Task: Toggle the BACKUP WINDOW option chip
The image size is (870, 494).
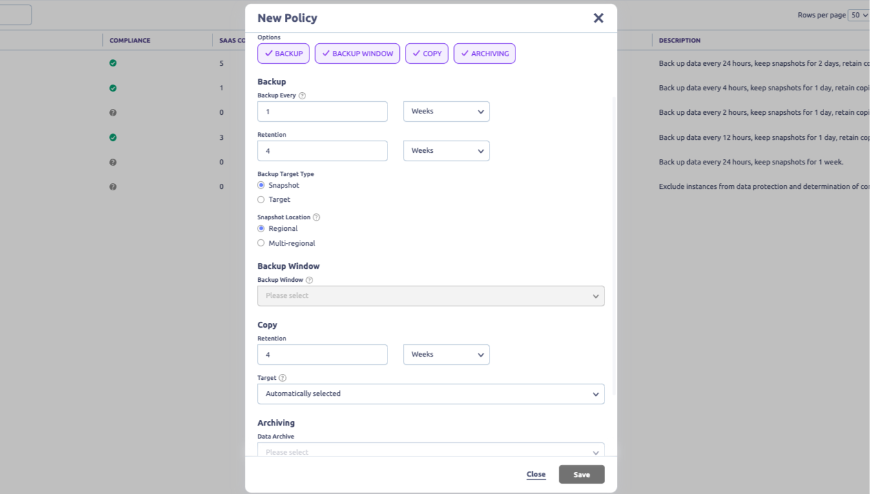Action: (358, 52)
